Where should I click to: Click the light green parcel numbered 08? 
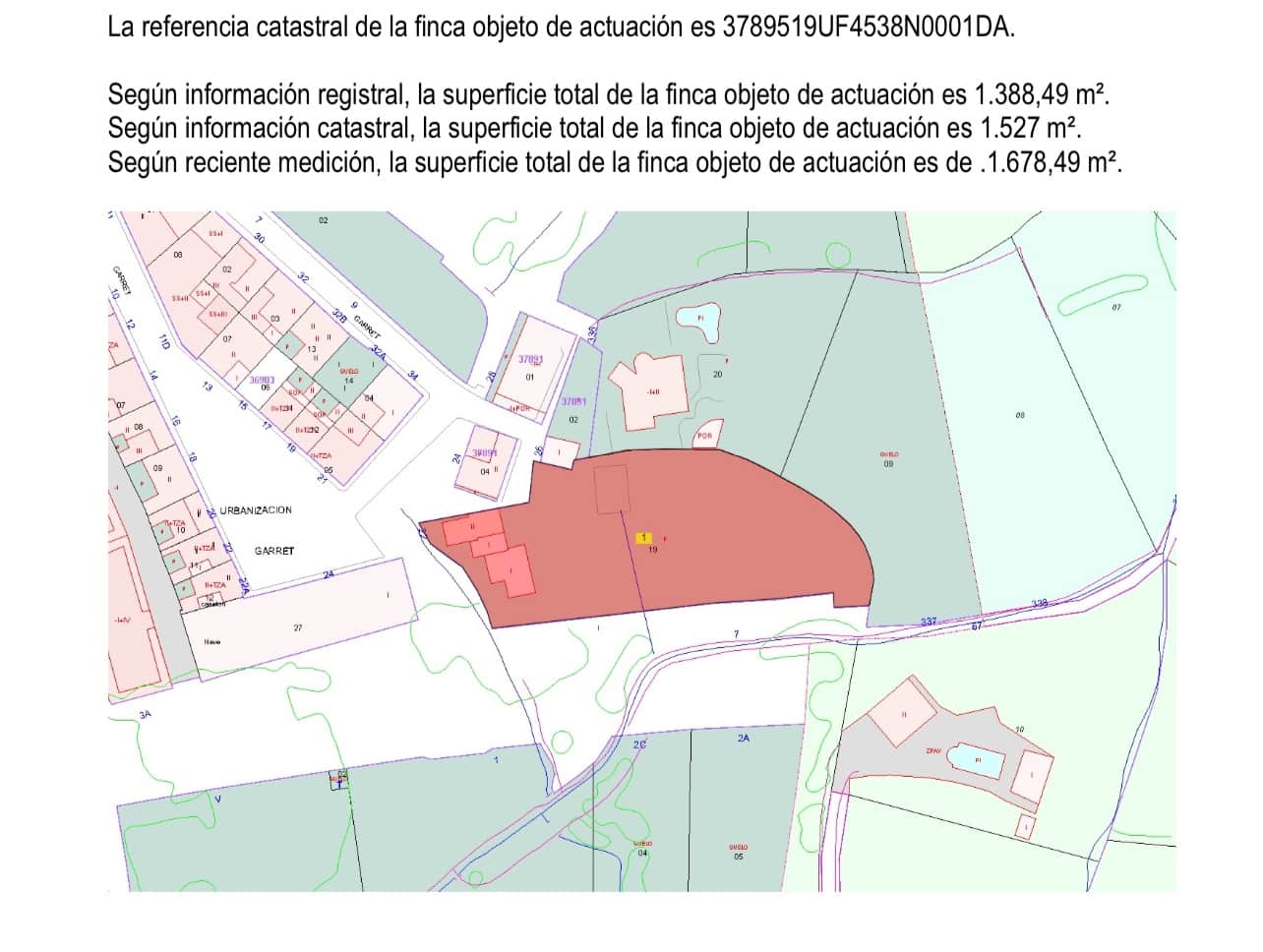1019,416
